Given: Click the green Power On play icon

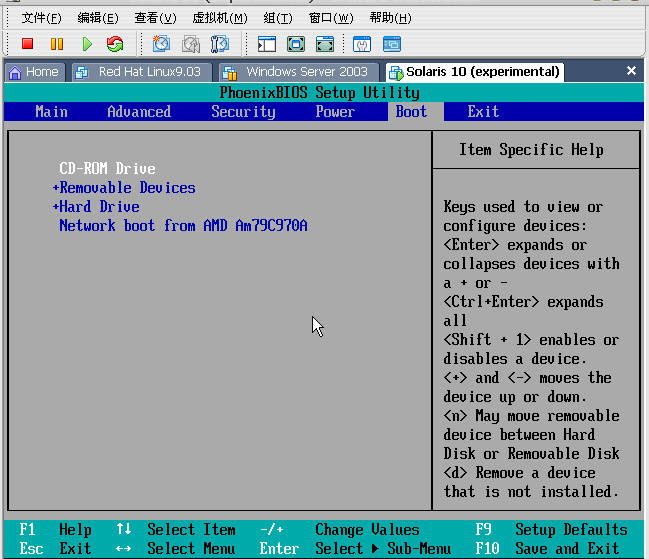Looking at the screenshot, I should tap(87, 44).
